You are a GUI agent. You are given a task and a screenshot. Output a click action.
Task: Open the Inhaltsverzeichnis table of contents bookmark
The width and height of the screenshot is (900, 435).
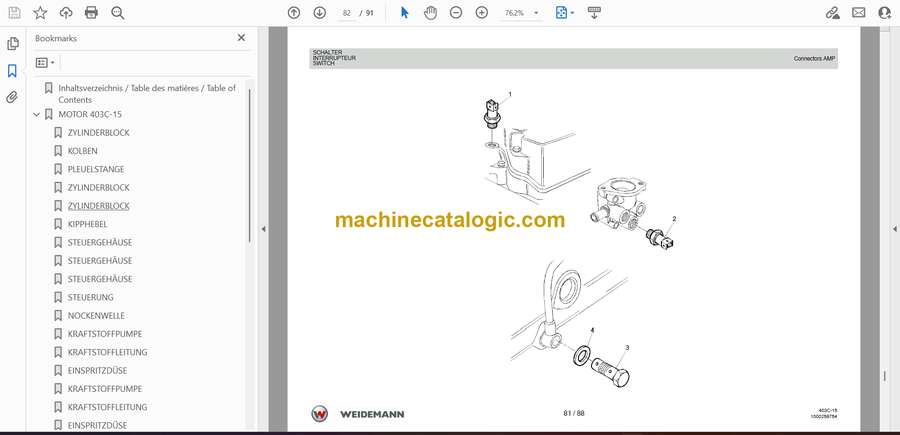147,94
